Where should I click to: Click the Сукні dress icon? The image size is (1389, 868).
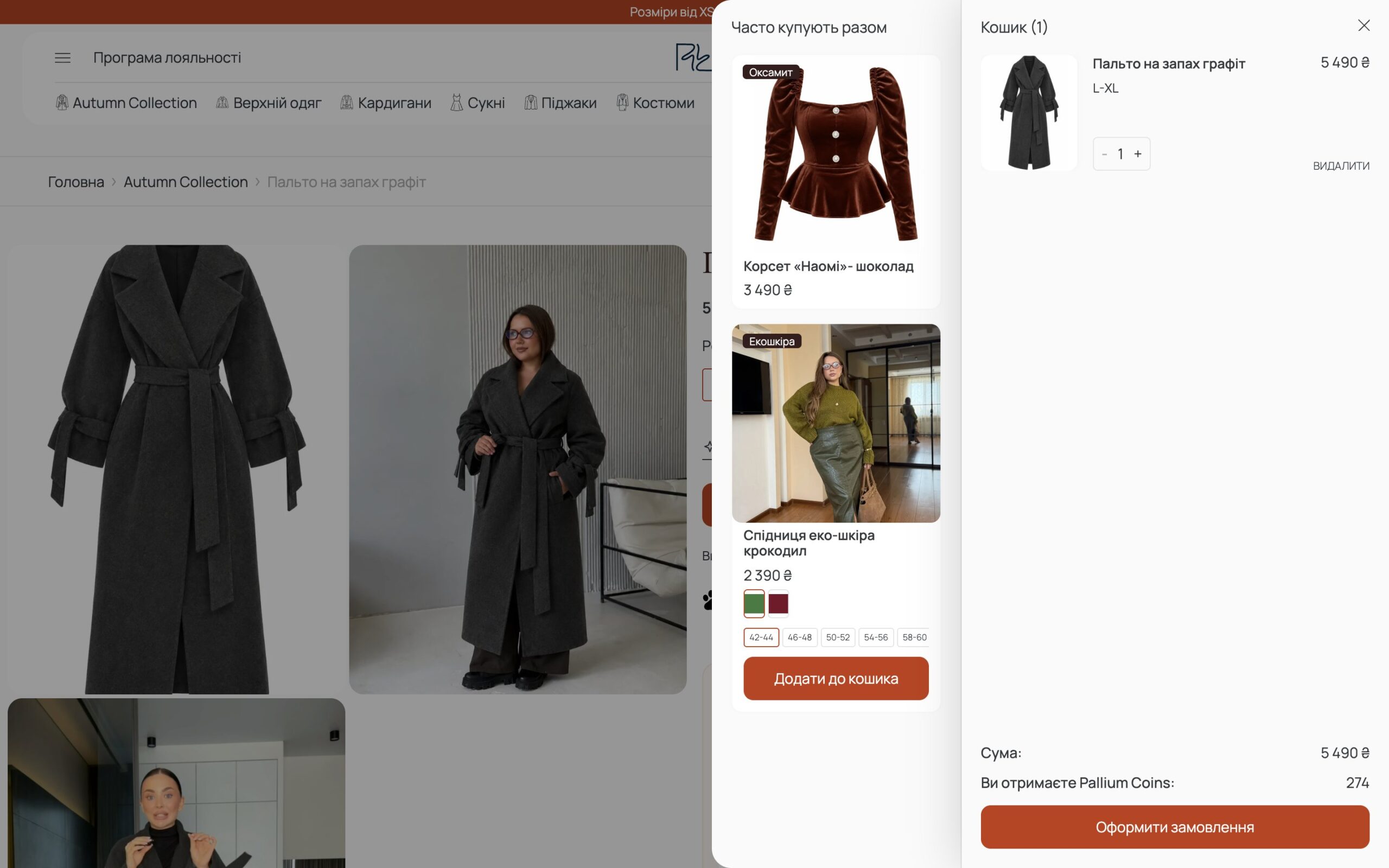pyautogui.click(x=457, y=103)
